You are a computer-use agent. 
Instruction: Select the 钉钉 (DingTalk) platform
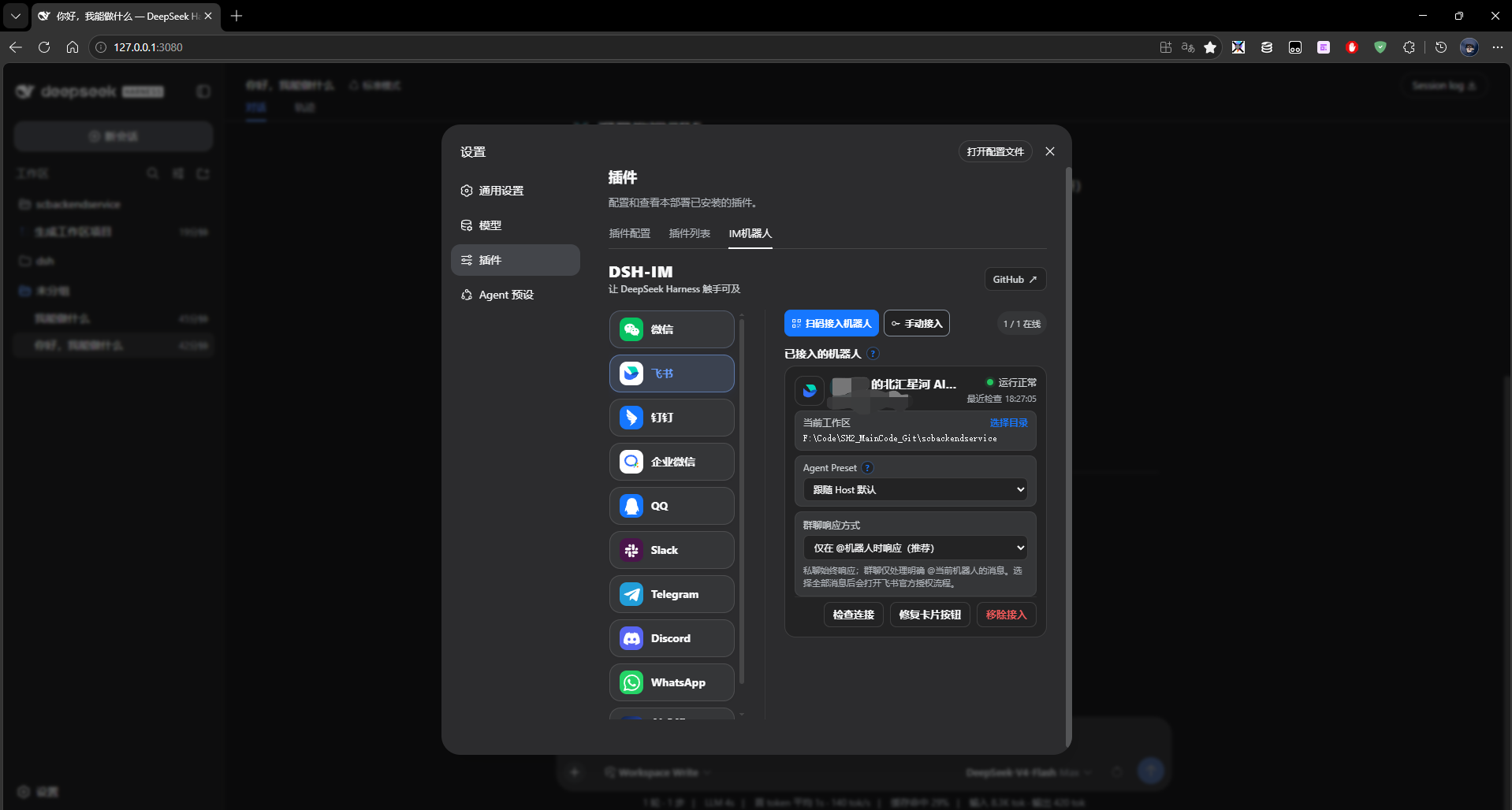coord(672,418)
